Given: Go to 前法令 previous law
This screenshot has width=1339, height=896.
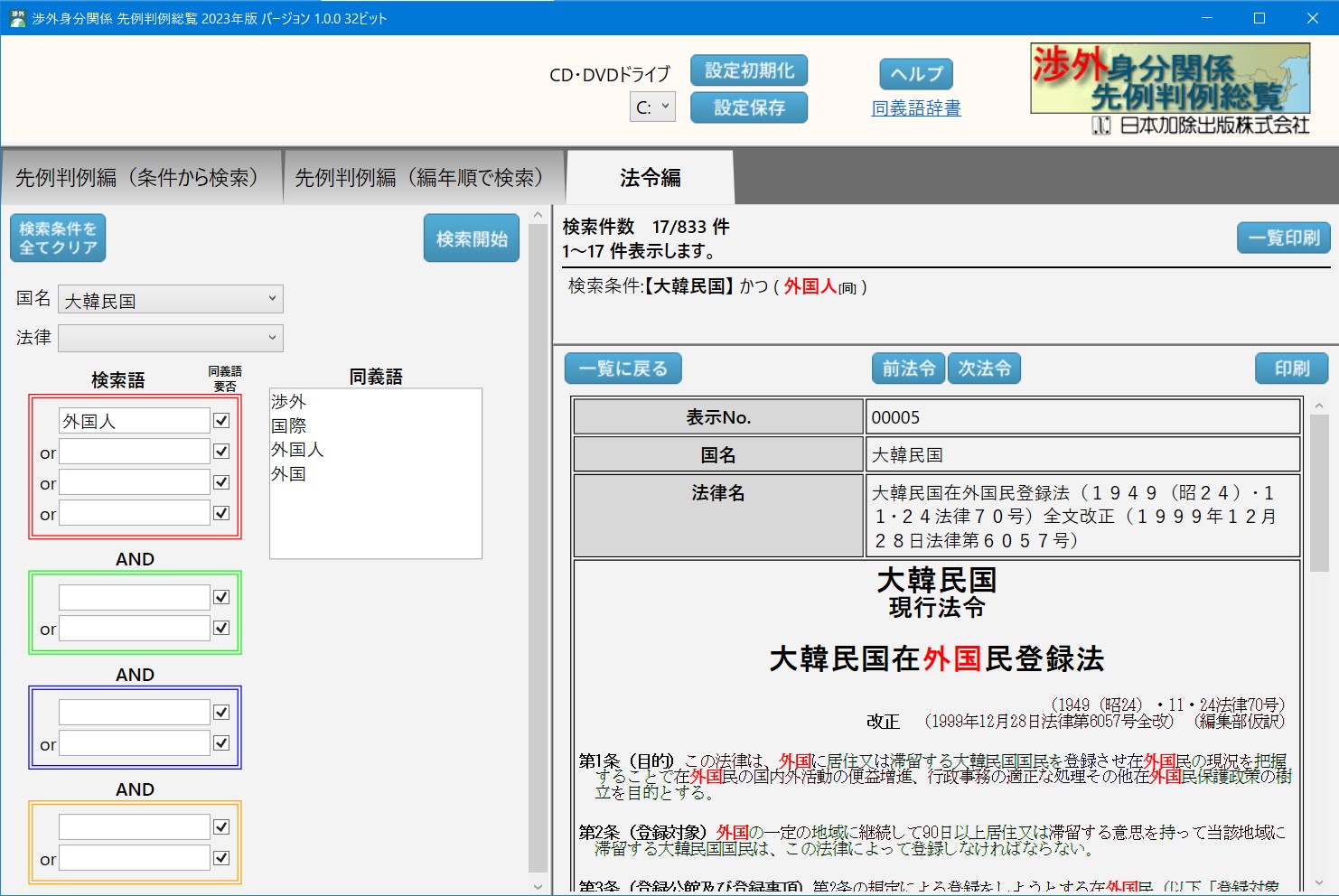Looking at the screenshot, I should coord(908,369).
